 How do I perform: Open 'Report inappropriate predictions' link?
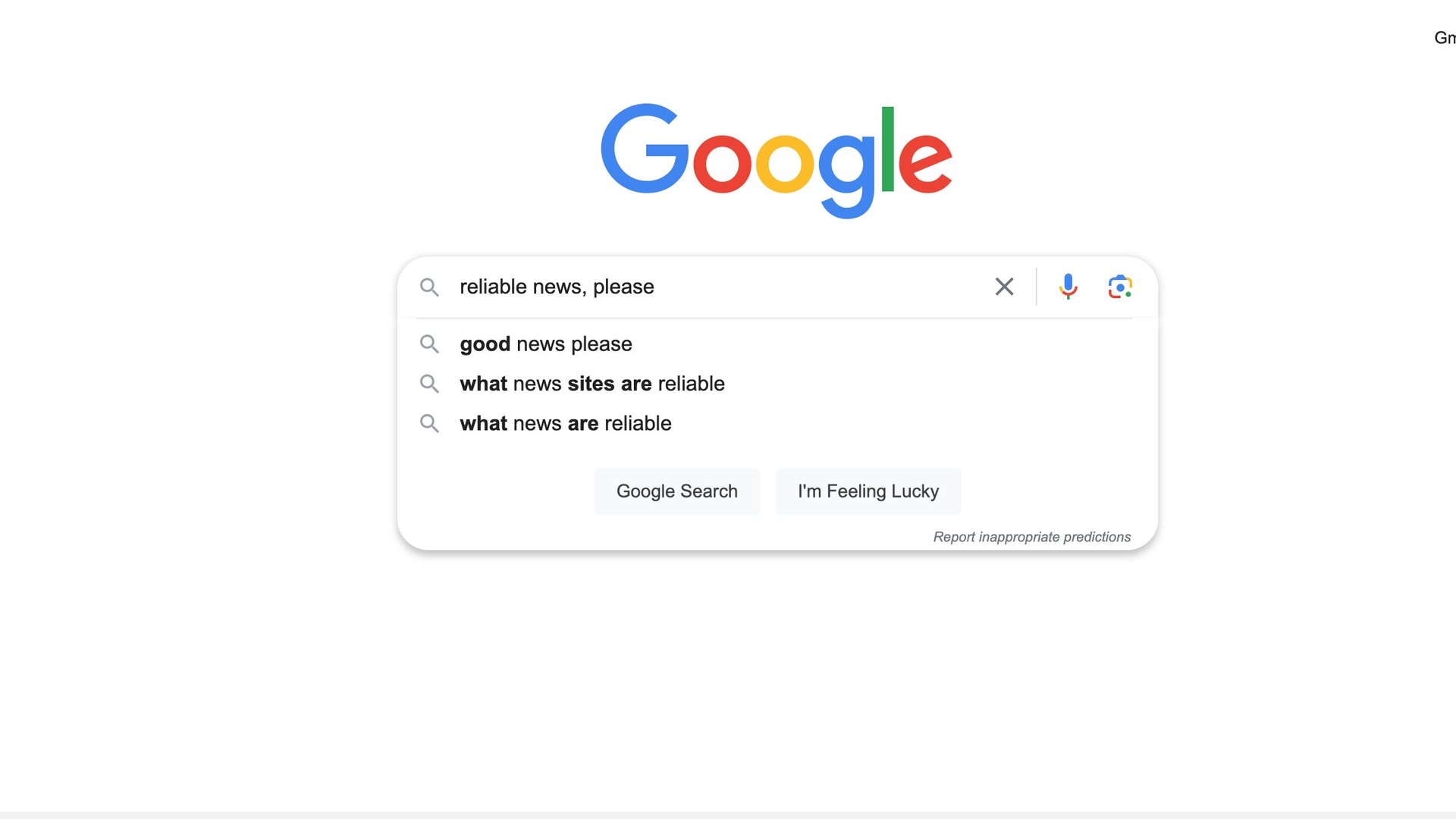coord(1031,537)
